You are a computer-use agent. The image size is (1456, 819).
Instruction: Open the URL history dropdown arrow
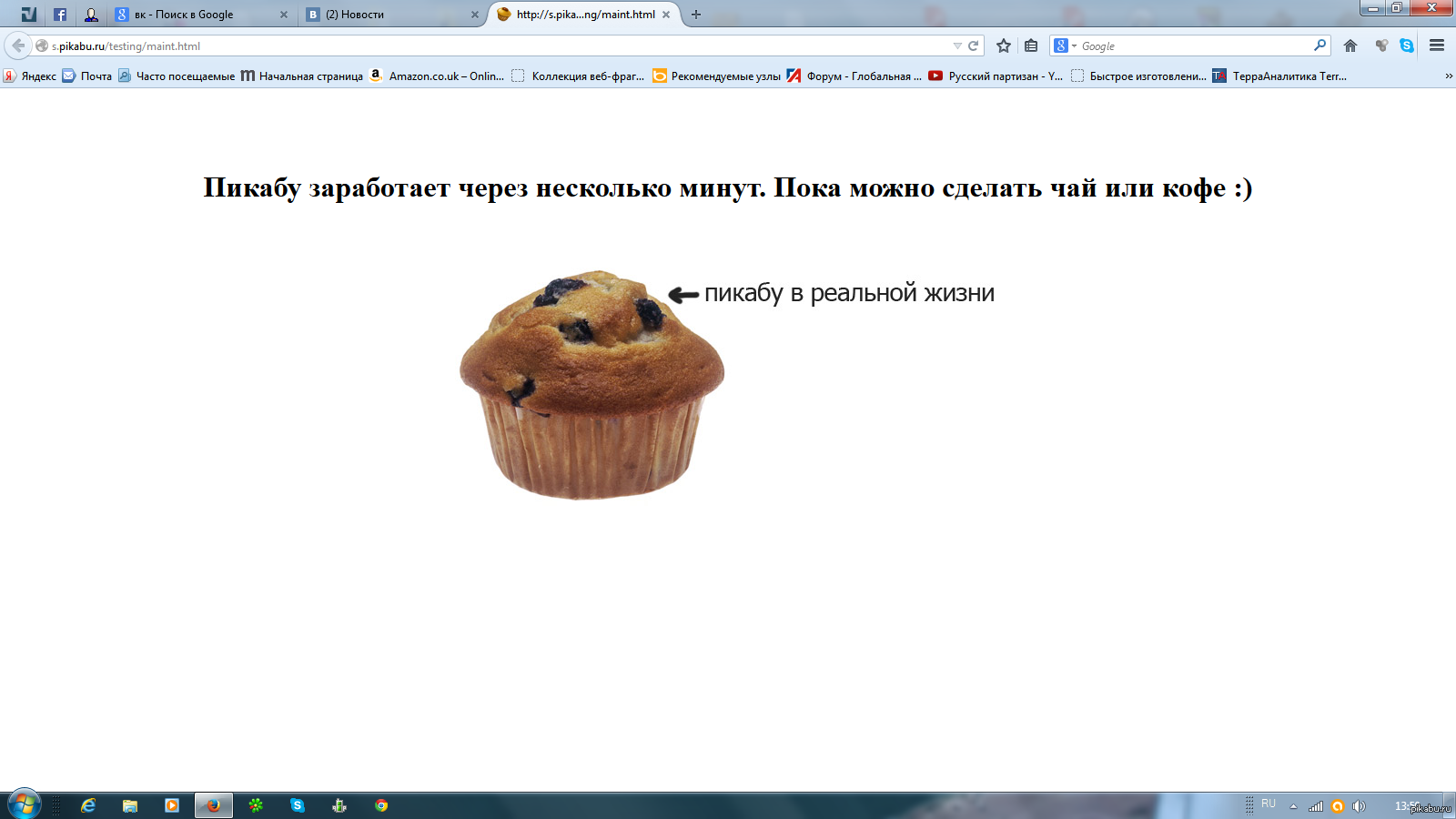[957, 45]
